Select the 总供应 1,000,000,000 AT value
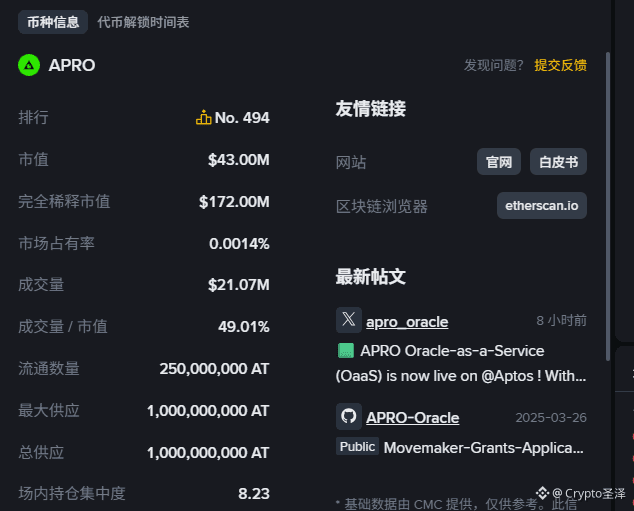Screen dimensions: 634x511 point(208,453)
